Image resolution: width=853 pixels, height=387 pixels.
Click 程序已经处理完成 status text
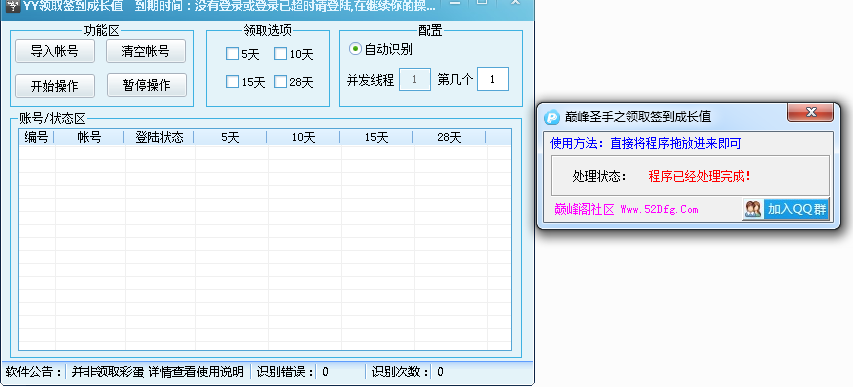pyautogui.click(x=700, y=176)
